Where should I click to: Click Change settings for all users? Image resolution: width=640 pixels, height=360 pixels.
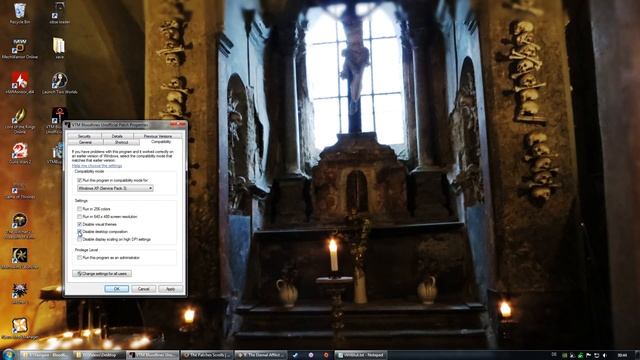pyautogui.click(x=102, y=273)
